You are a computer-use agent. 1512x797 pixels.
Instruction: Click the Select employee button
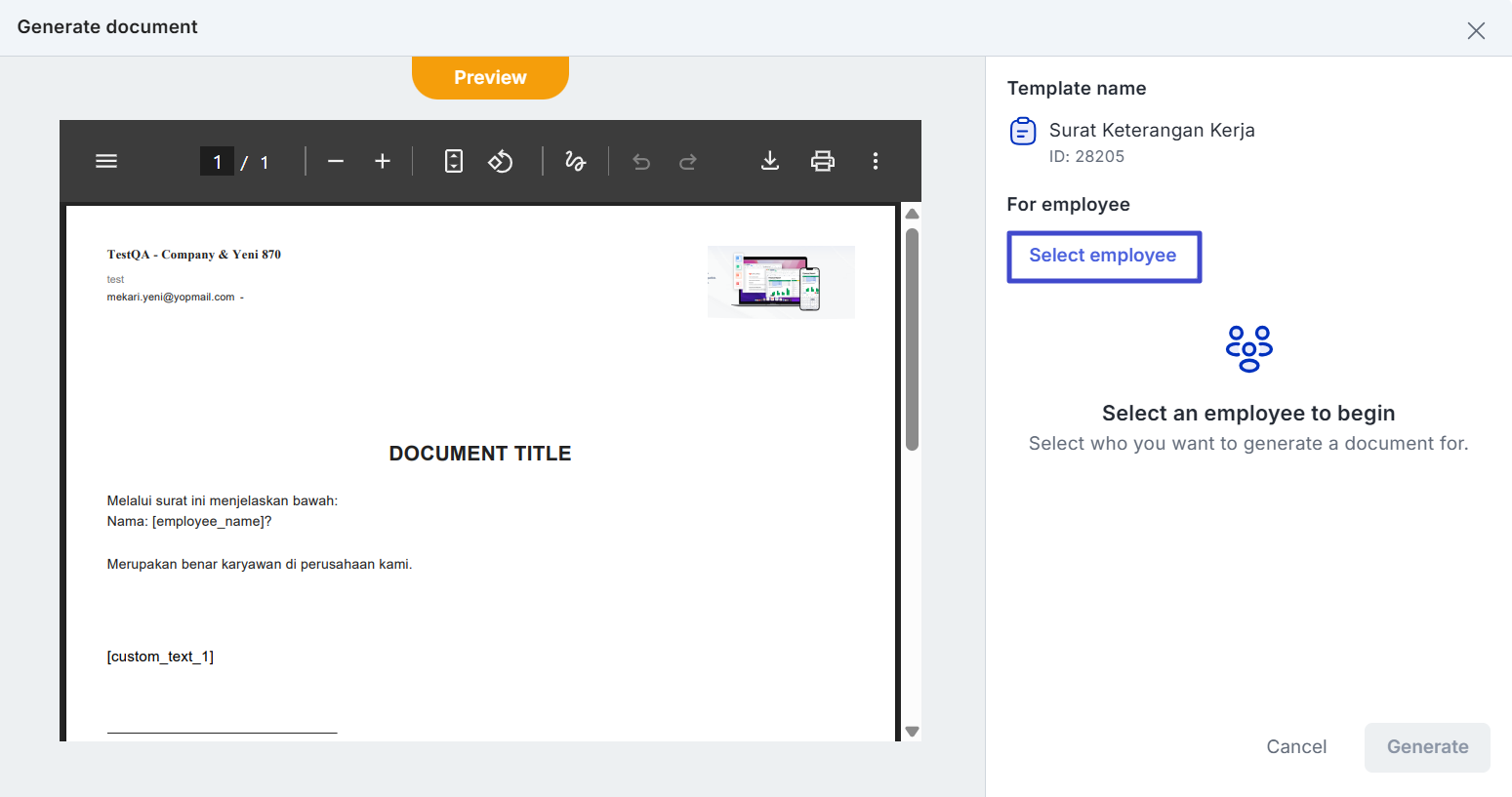pyautogui.click(x=1103, y=257)
